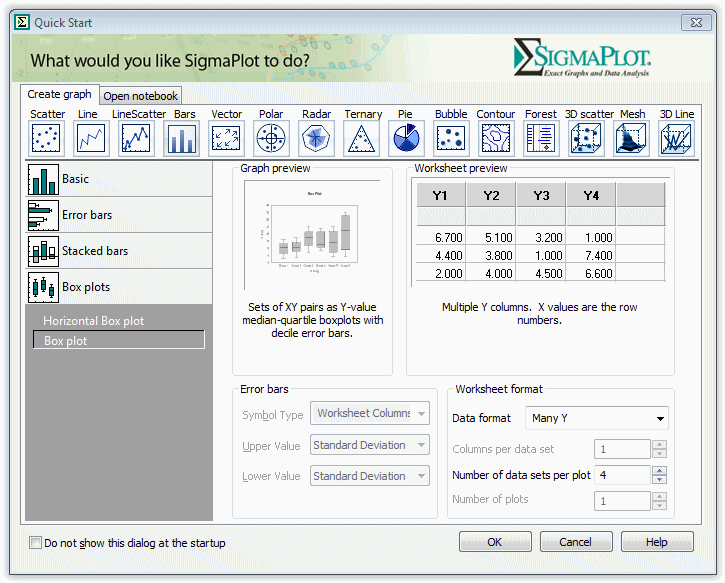Open the Data format Many Y dropdown
This screenshot has height=583, width=725.
tap(597, 418)
